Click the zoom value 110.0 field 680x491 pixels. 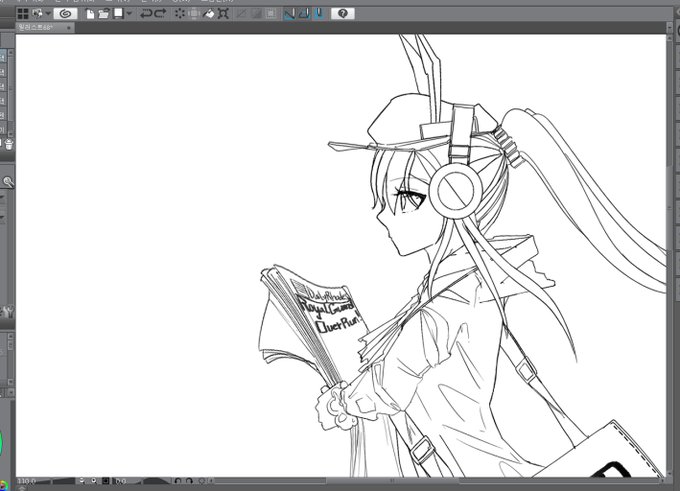[x=28, y=481]
